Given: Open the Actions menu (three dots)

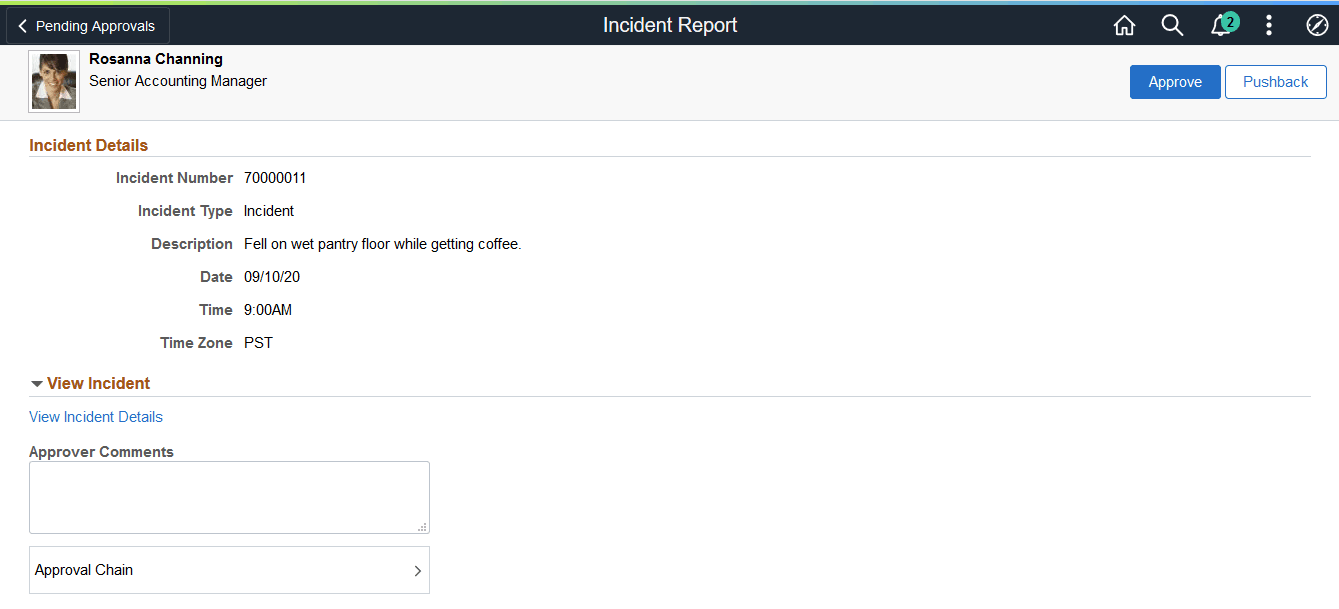Looking at the screenshot, I should coord(1268,25).
